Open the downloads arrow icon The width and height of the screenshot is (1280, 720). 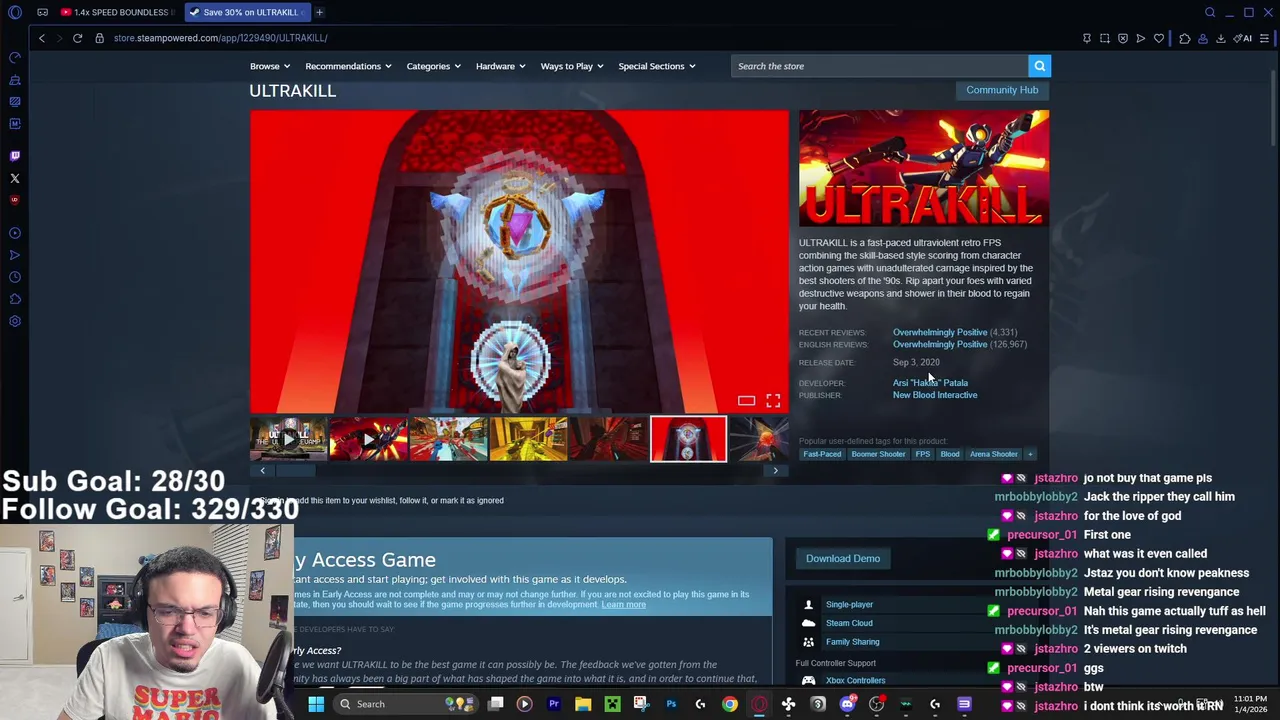coord(1221,38)
